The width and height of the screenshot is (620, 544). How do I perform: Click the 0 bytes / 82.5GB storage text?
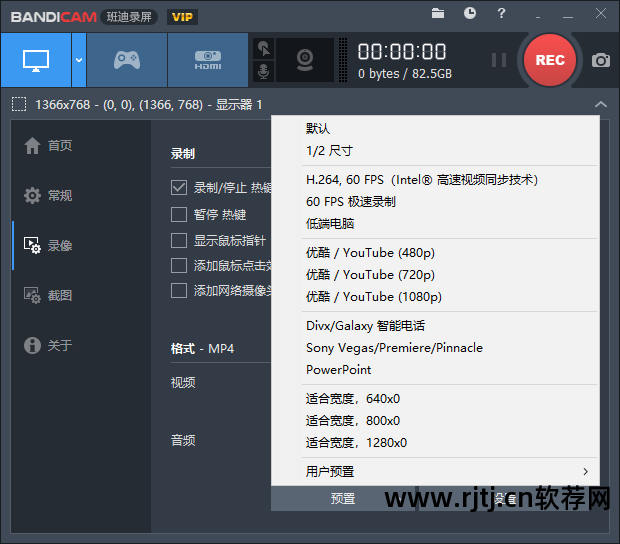pyautogui.click(x=405, y=74)
